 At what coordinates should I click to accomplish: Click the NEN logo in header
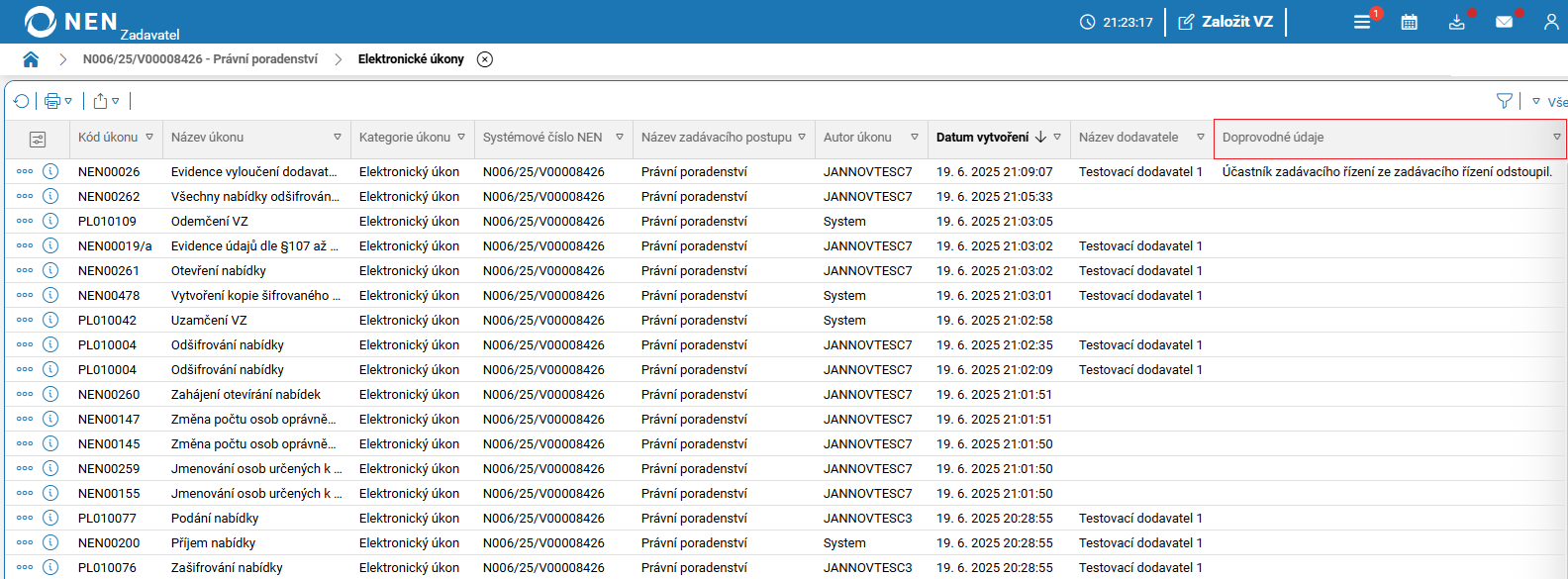point(71,21)
